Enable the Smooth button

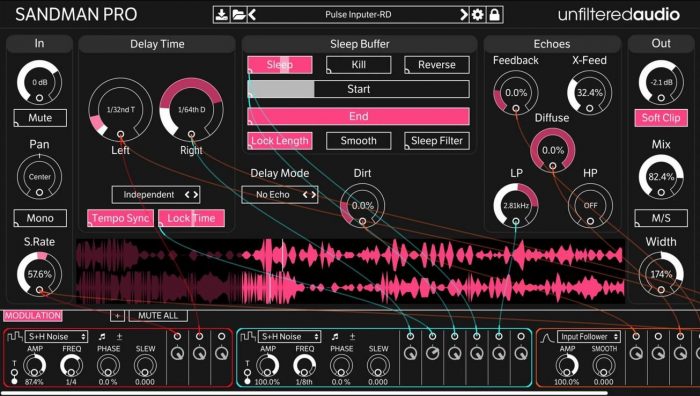tap(358, 141)
